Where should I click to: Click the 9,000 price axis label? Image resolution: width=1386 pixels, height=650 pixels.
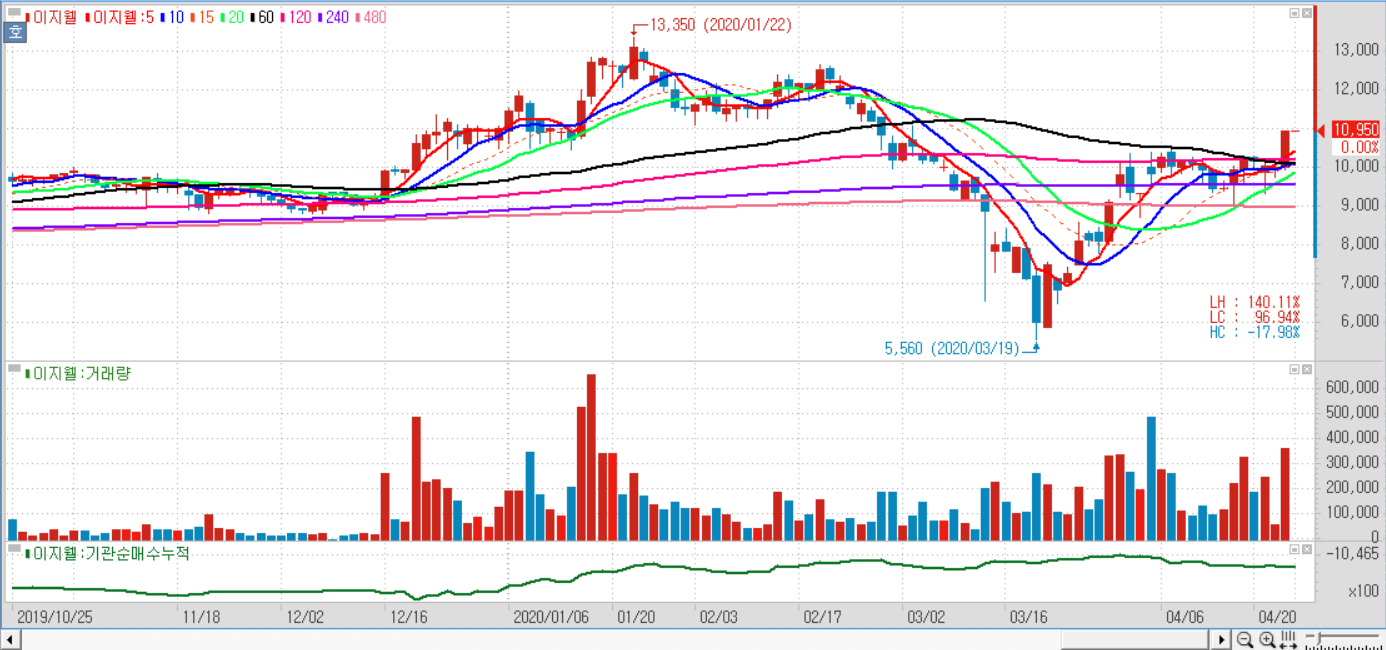click(1360, 204)
